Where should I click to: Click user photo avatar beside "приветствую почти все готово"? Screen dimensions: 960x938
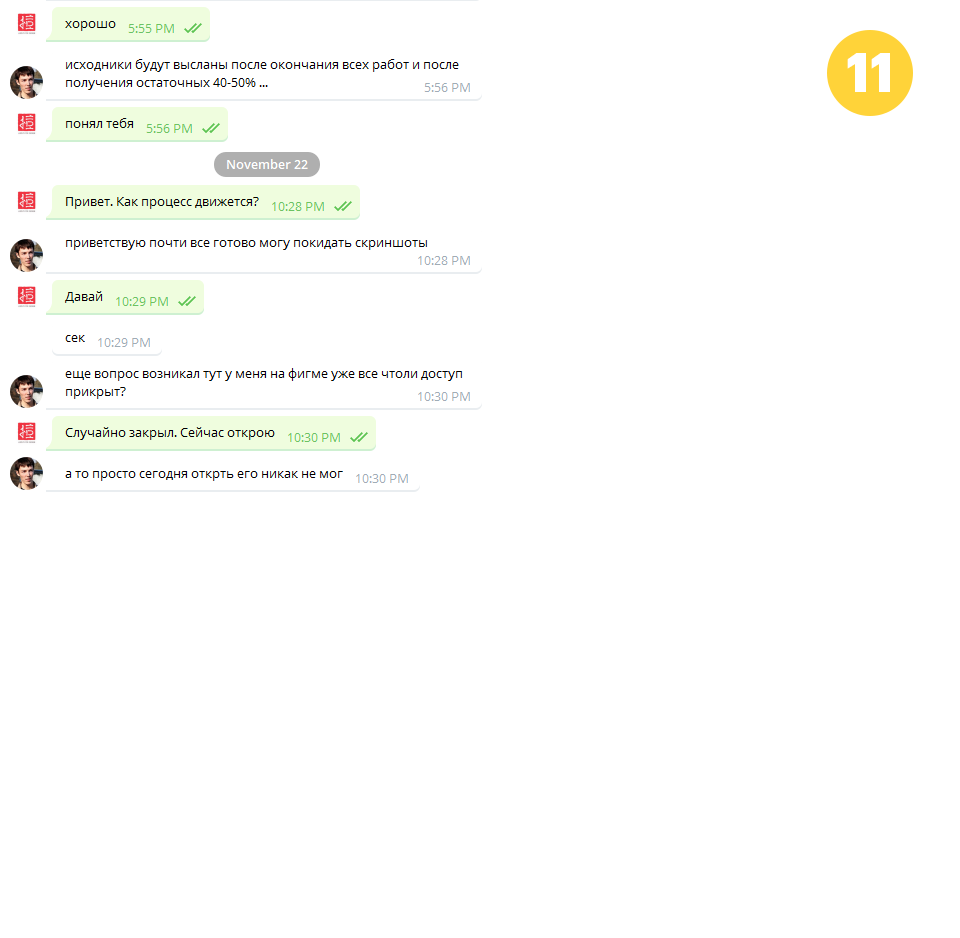tap(26, 255)
